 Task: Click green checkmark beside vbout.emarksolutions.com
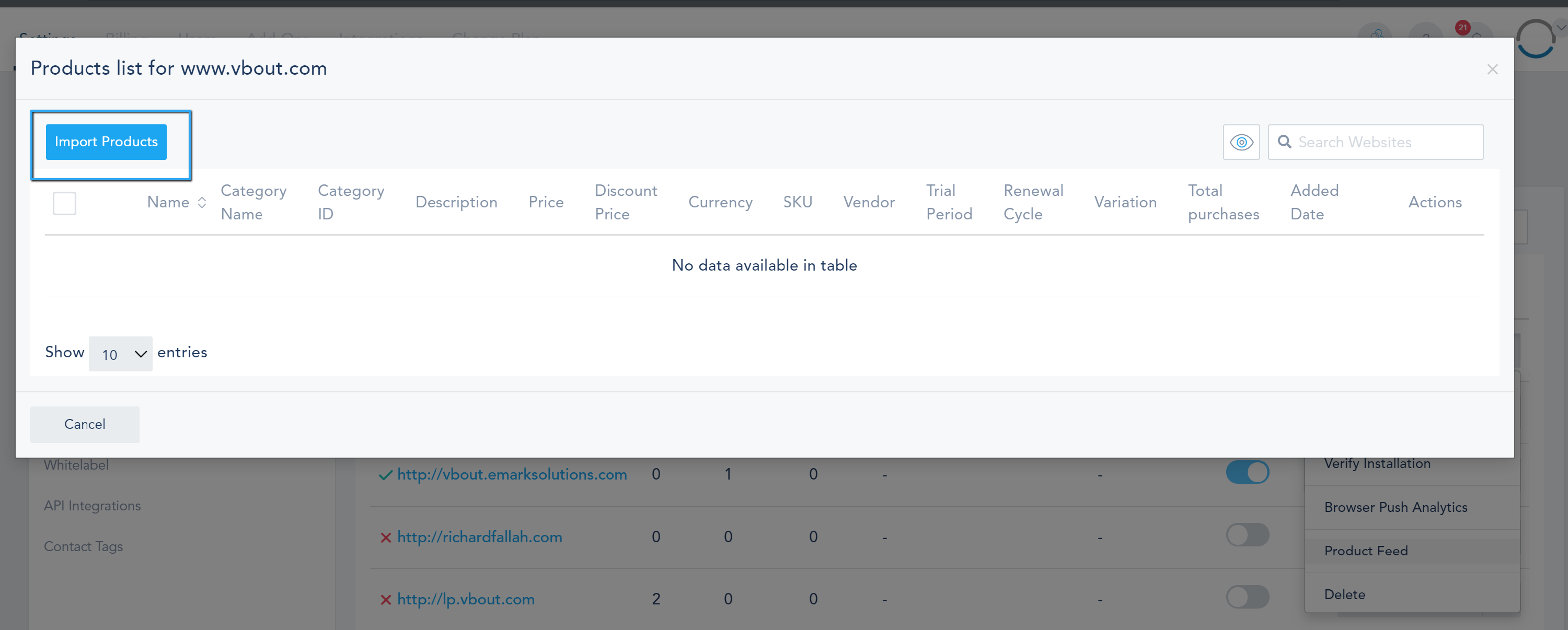tap(385, 475)
